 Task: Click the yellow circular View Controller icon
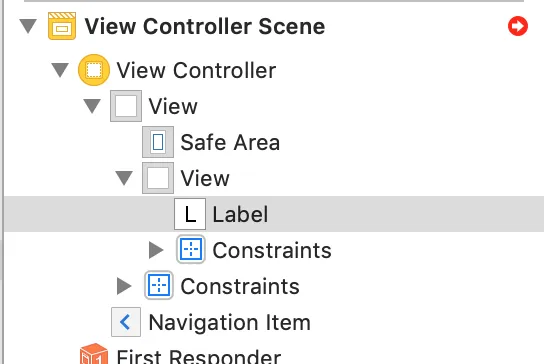[94, 70]
